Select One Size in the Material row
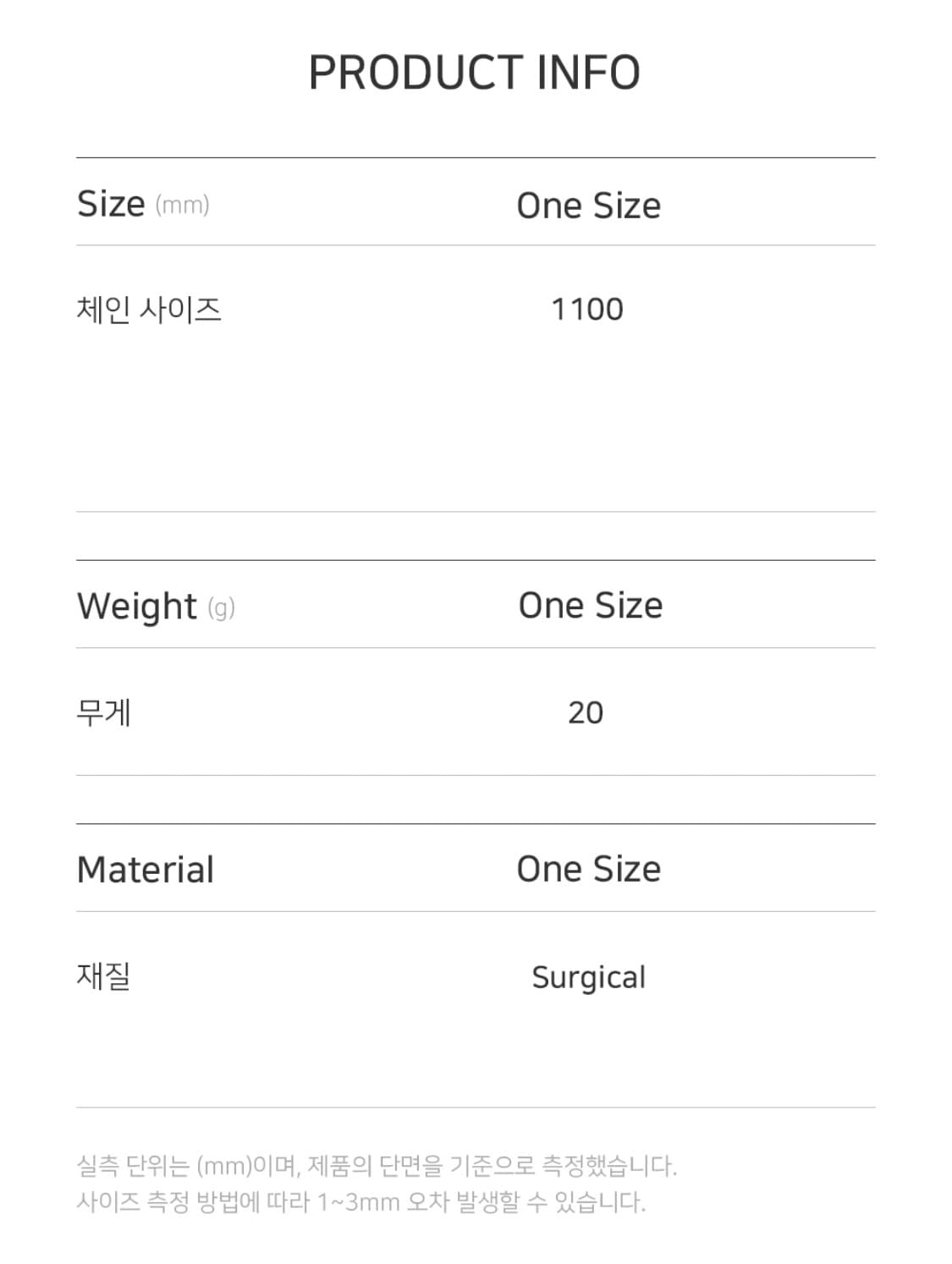Image resolution: width=952 pixels, height=1264 pixels. tap(588, 869)
